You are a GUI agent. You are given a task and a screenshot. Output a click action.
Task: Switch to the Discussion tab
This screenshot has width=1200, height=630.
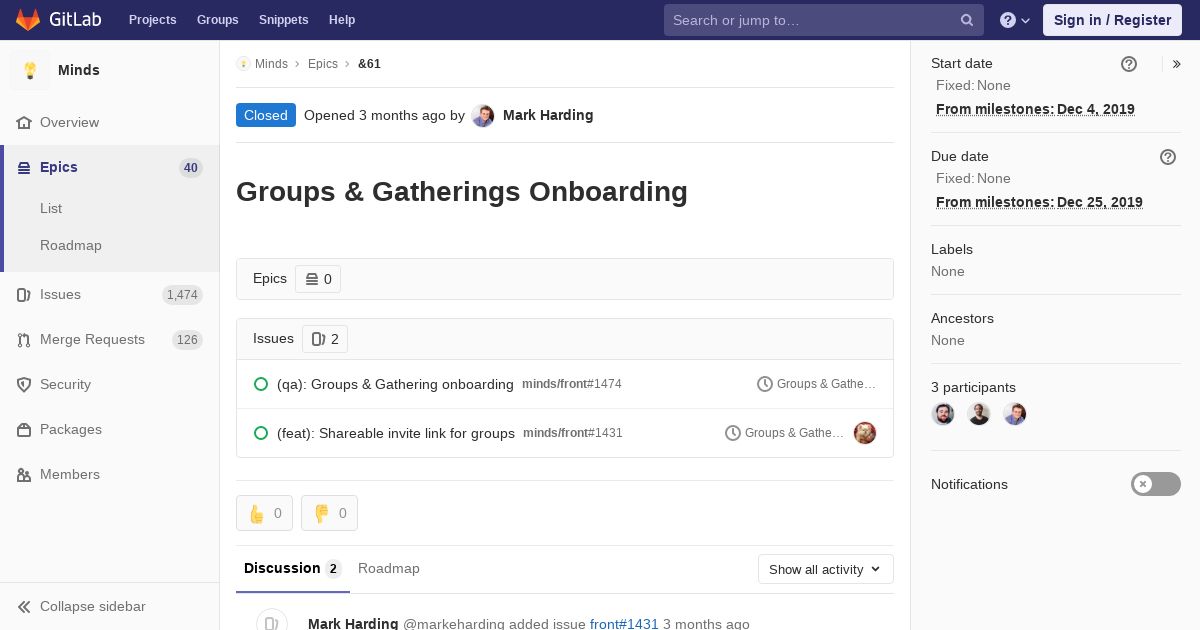tap(293, 568)
